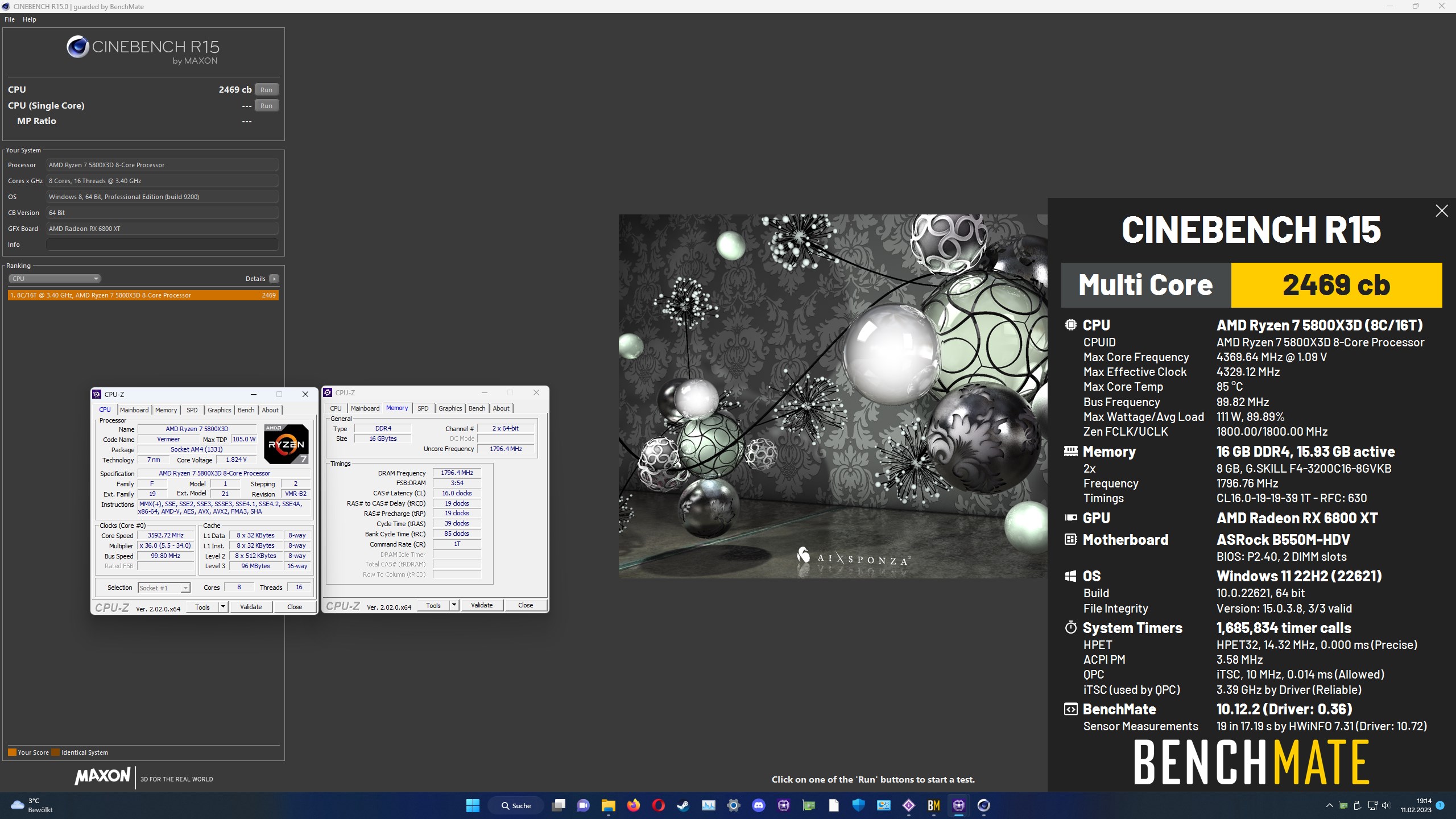Screen dimensions: 1456x819
Task: Open the blank document taskbar icon
Action: (834, 805)
